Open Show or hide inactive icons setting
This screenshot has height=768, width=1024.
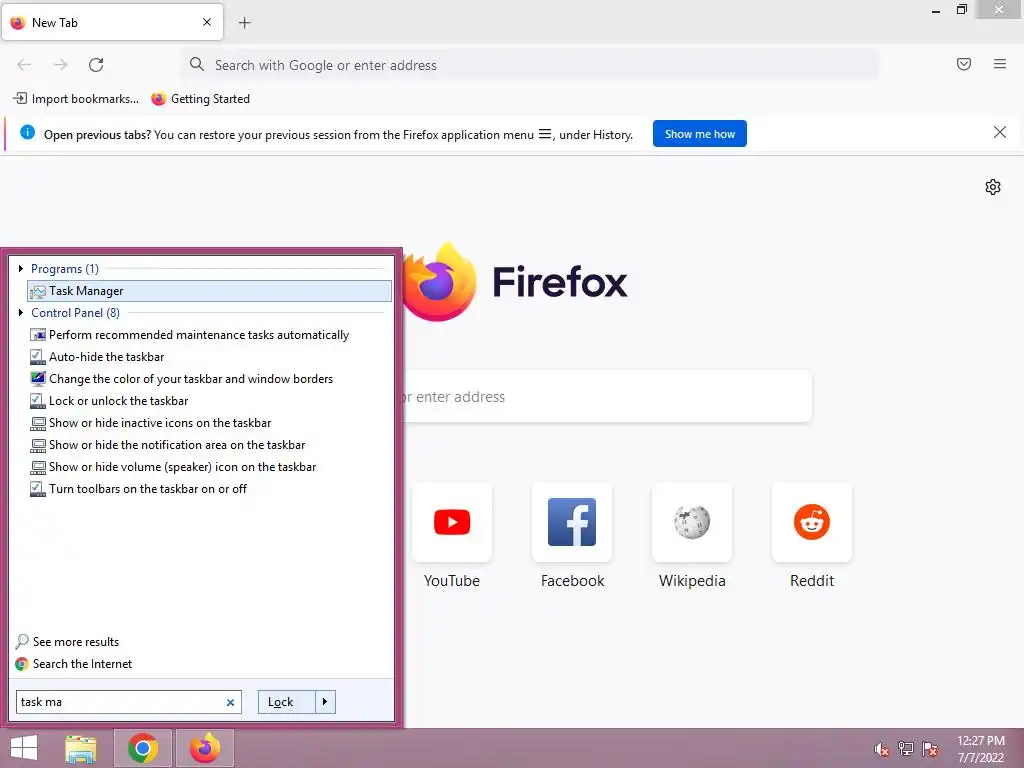click(150, 423)
